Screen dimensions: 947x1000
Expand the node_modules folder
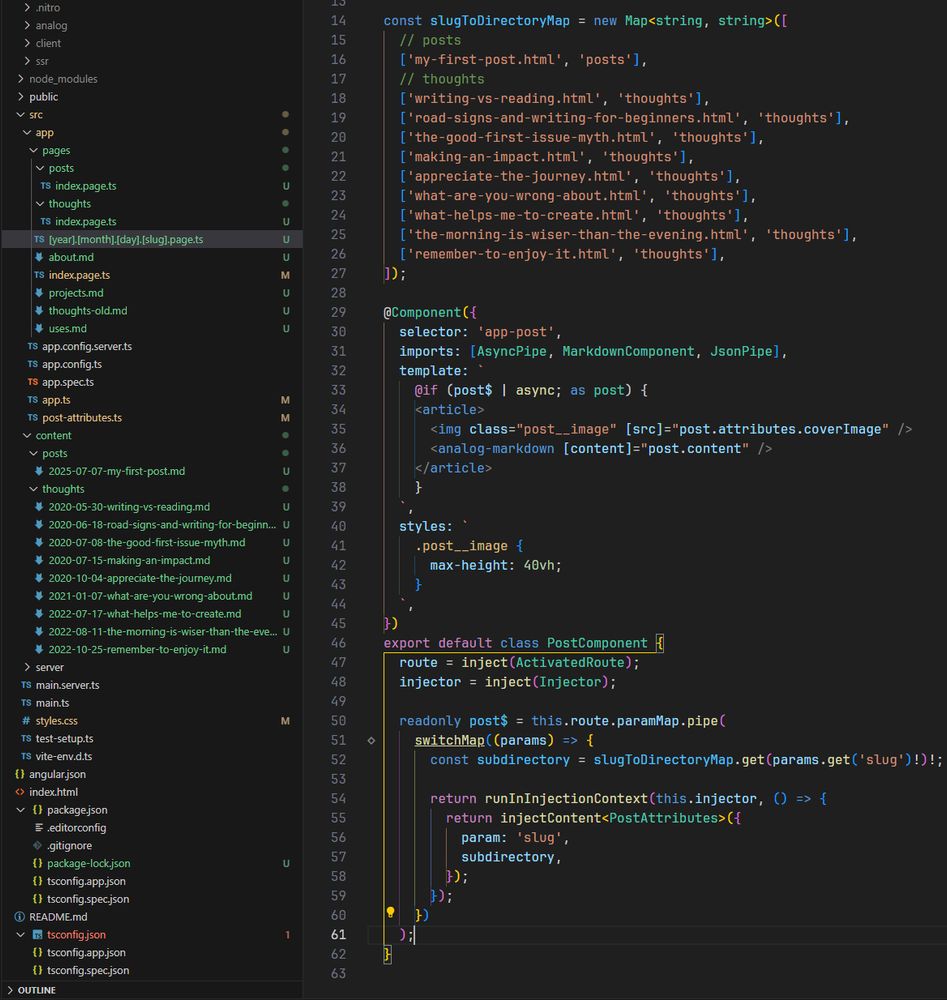tap(20, 79)
